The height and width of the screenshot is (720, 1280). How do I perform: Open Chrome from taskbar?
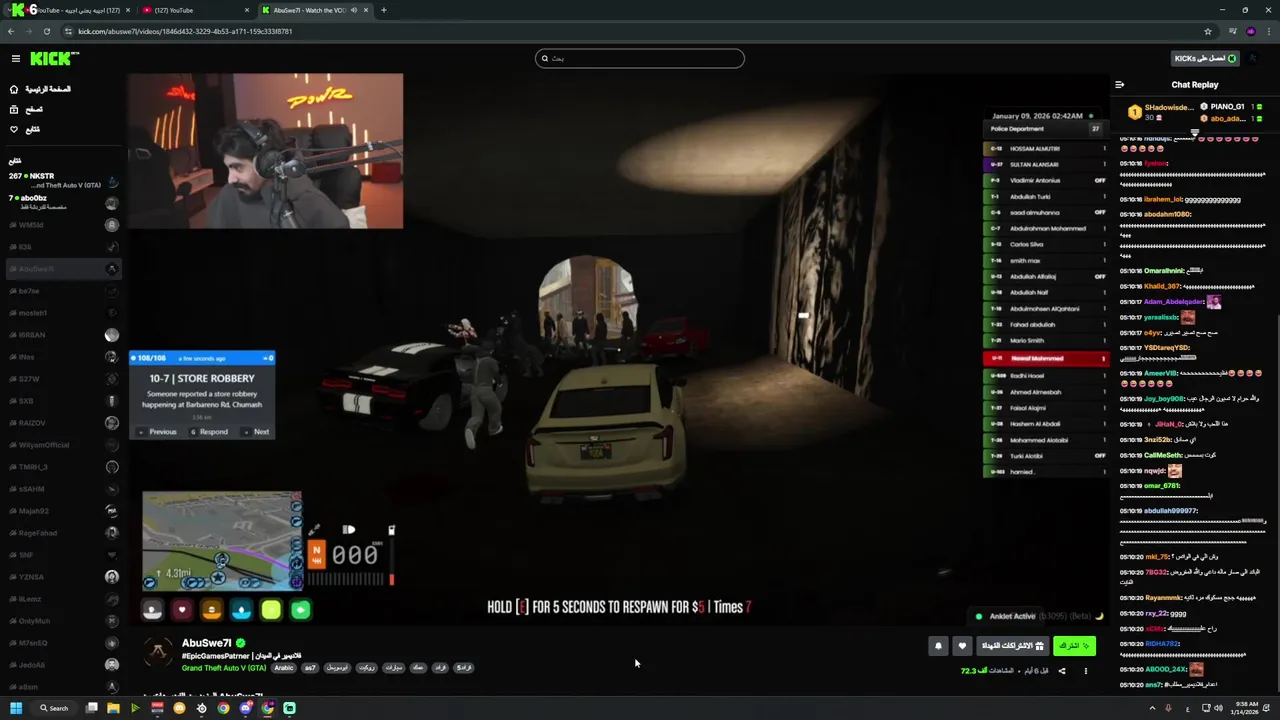[223, 708]
